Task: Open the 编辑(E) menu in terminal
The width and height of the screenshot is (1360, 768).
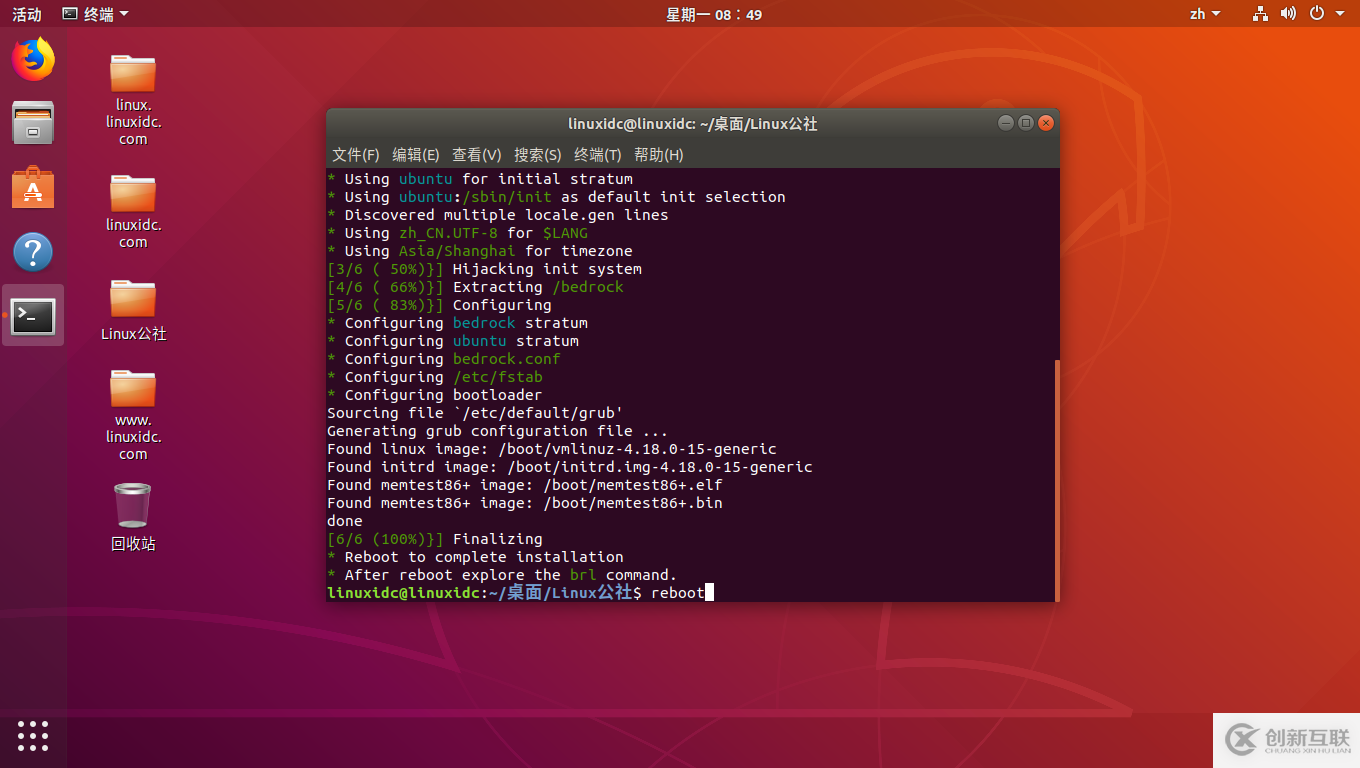Action: [416, 155]
